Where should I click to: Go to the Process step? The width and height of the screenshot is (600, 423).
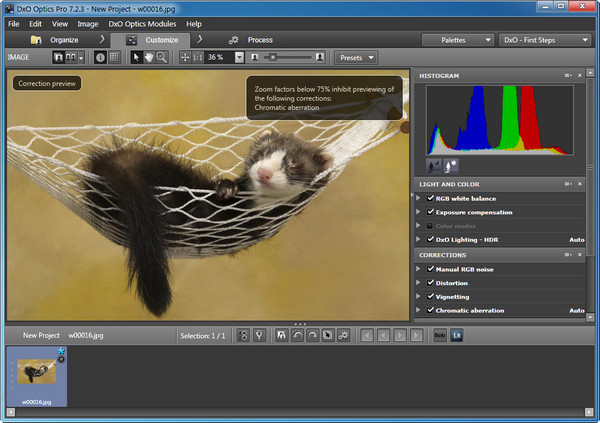click(250, 40)
